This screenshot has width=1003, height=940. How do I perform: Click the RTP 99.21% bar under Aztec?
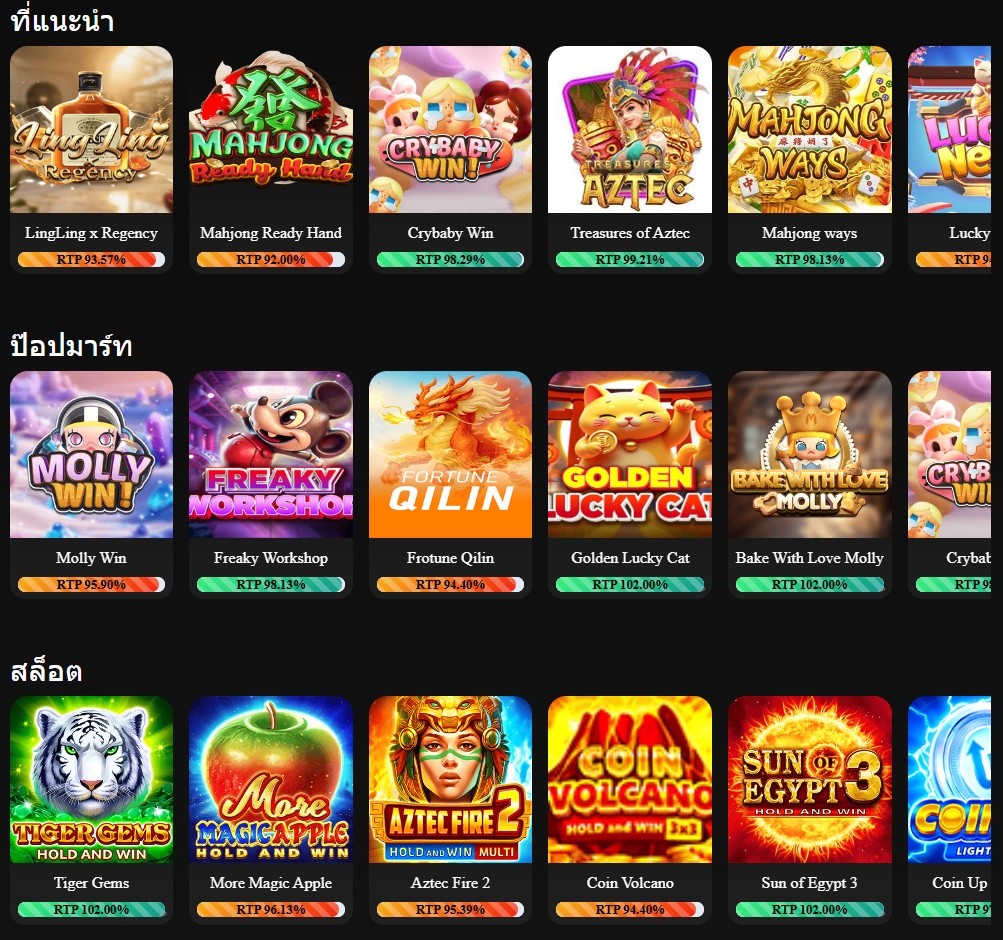(x=630, y=260)
